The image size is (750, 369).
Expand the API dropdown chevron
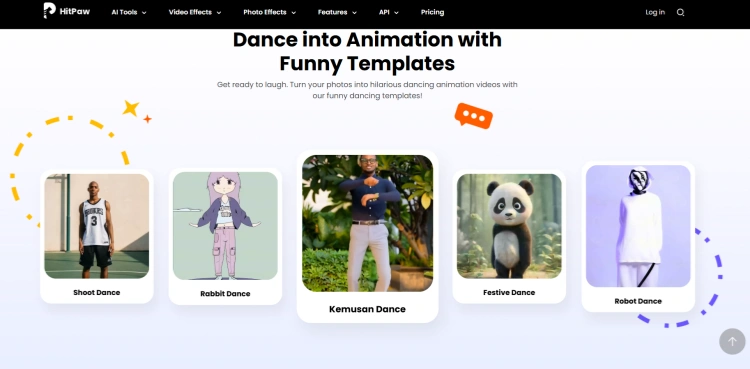[396, 13]
